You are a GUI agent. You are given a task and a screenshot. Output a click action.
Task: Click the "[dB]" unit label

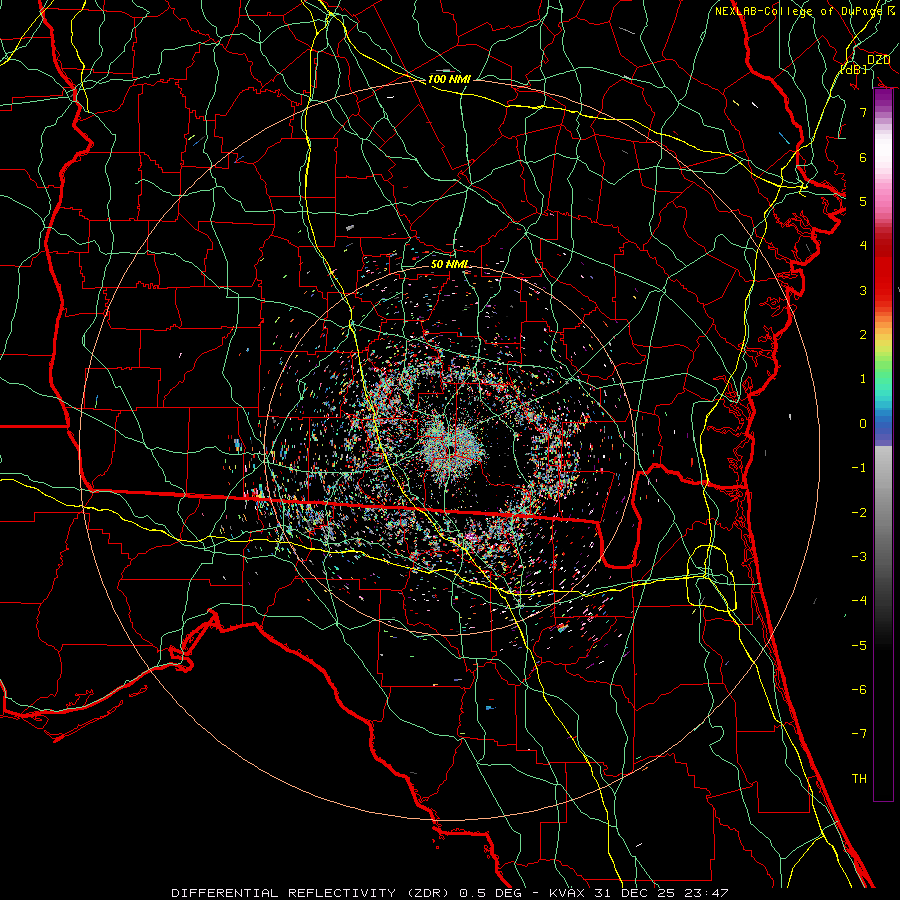853,69
